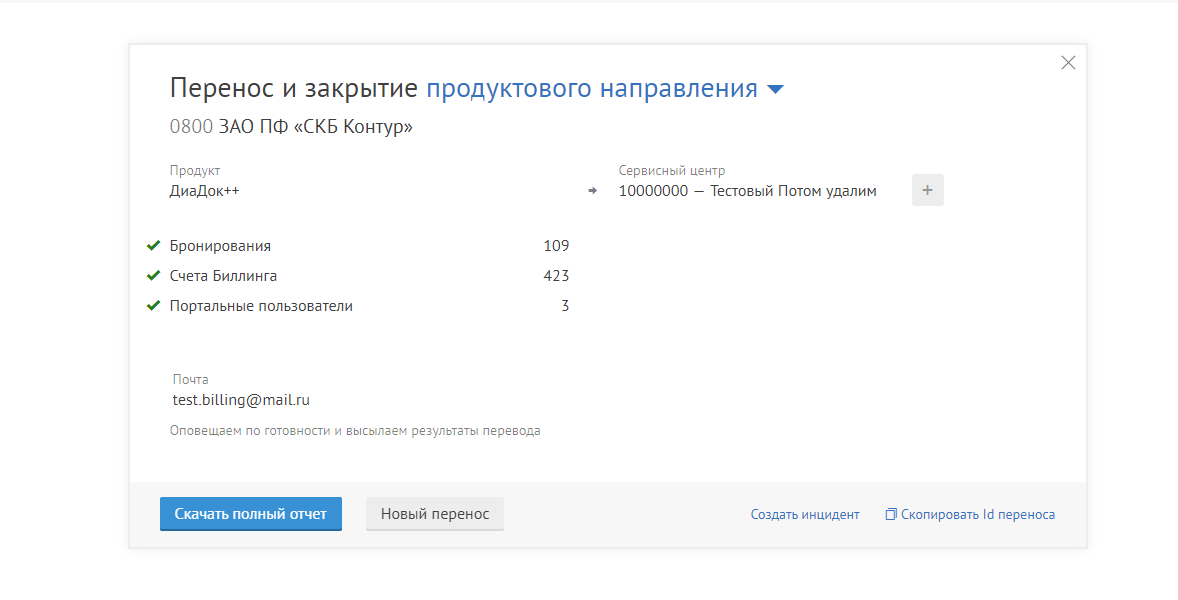Open the 'Создать инцидент' link
The image size is (1178, 600).
pyautogui.click(x=805, y=514)
